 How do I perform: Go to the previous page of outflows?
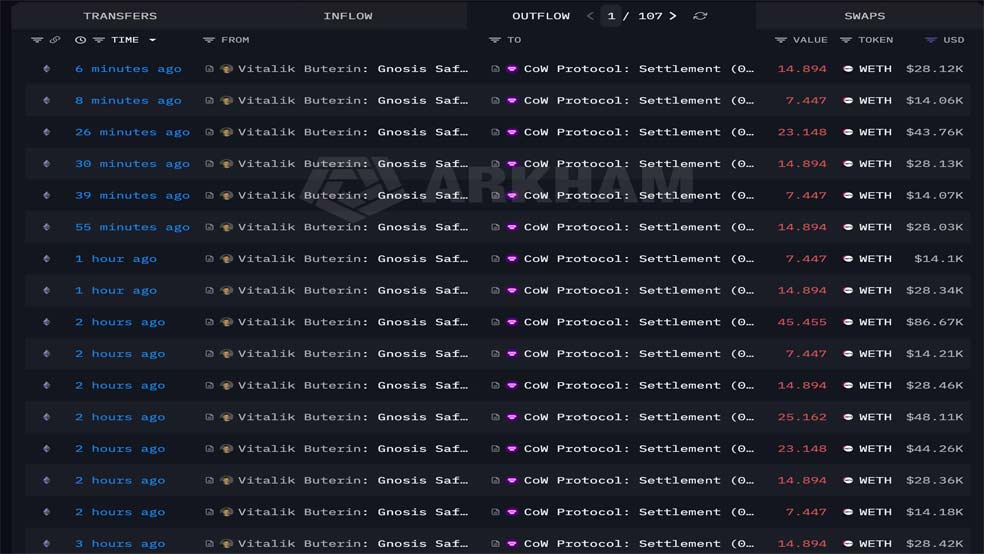click(x=590, y=16)
